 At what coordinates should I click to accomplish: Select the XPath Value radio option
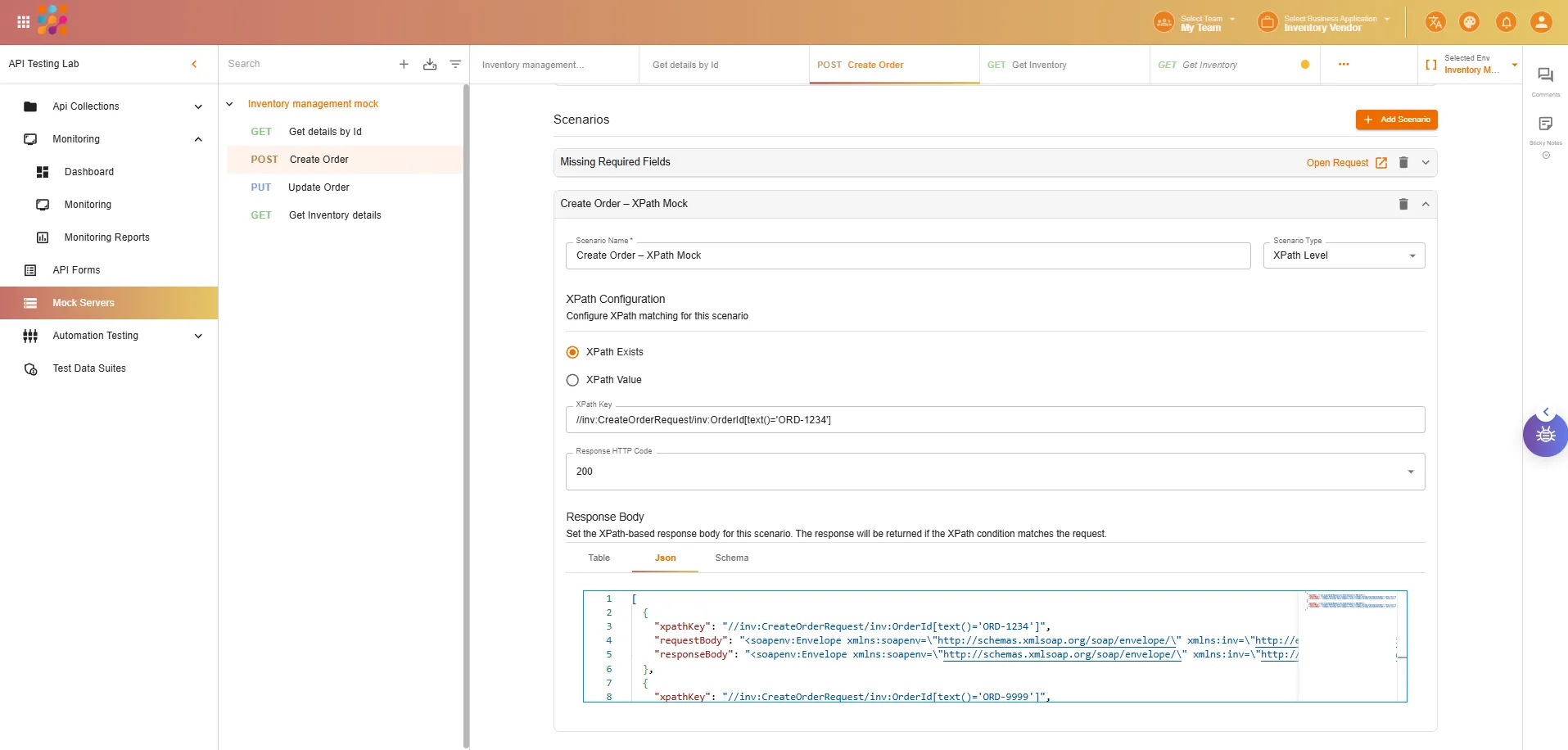point(572,380)
